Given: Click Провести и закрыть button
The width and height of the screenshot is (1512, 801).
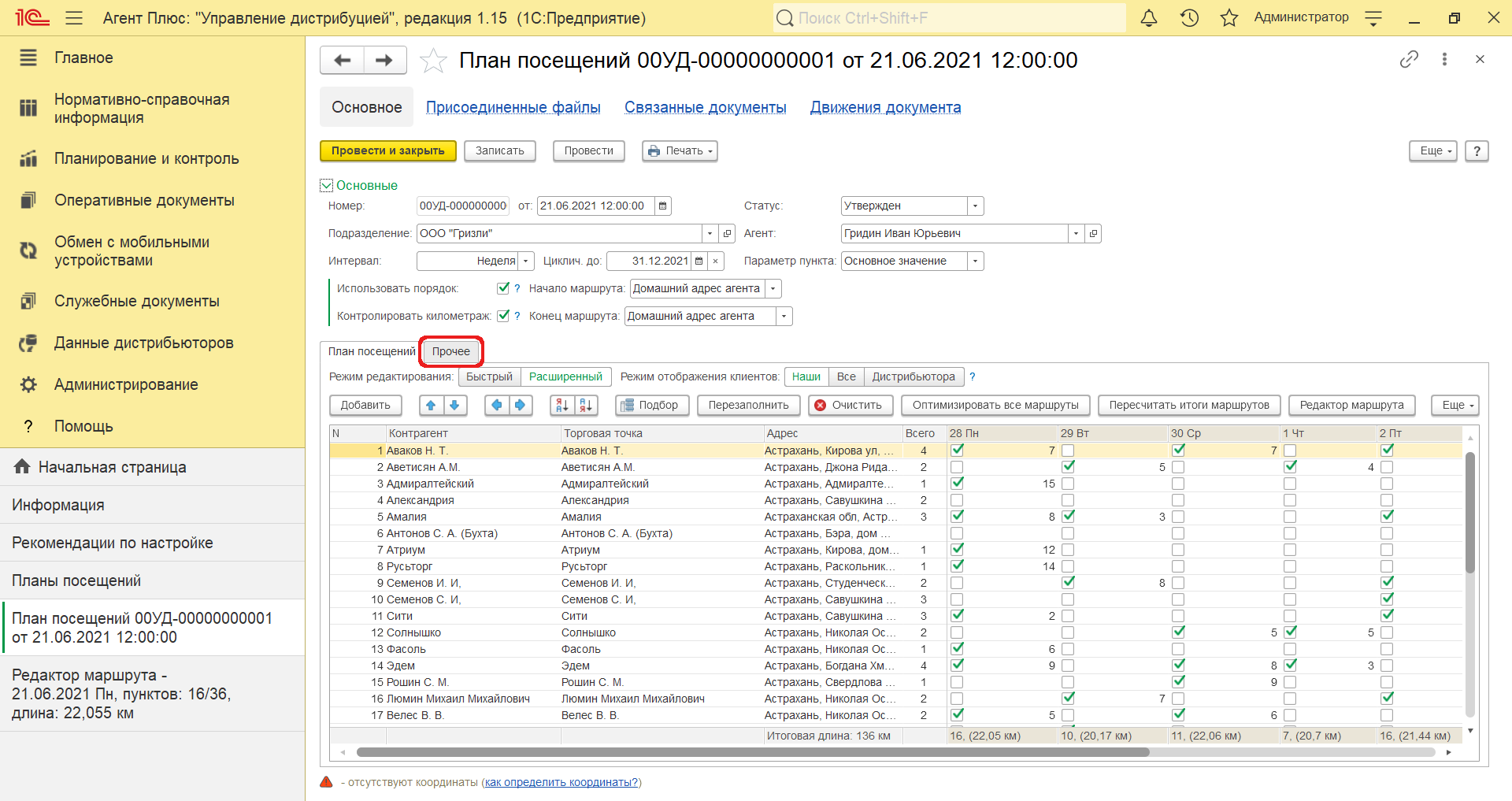Looking at the screenshot, I should 388,150.
